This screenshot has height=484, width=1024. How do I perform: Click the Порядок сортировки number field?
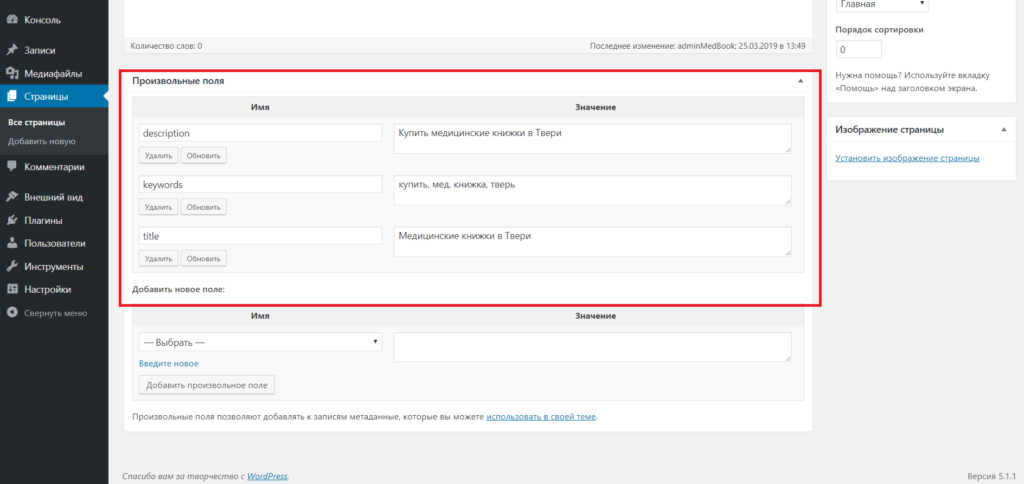point(858,49)
